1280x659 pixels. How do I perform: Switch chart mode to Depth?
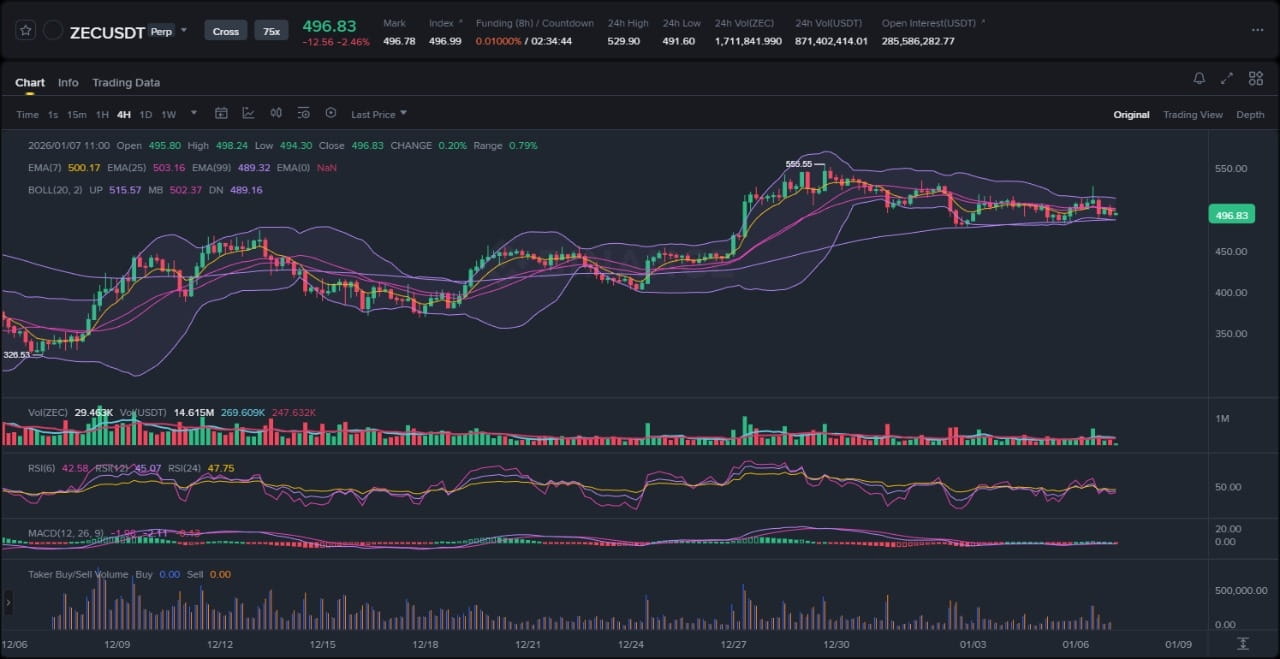[1250, 115]
